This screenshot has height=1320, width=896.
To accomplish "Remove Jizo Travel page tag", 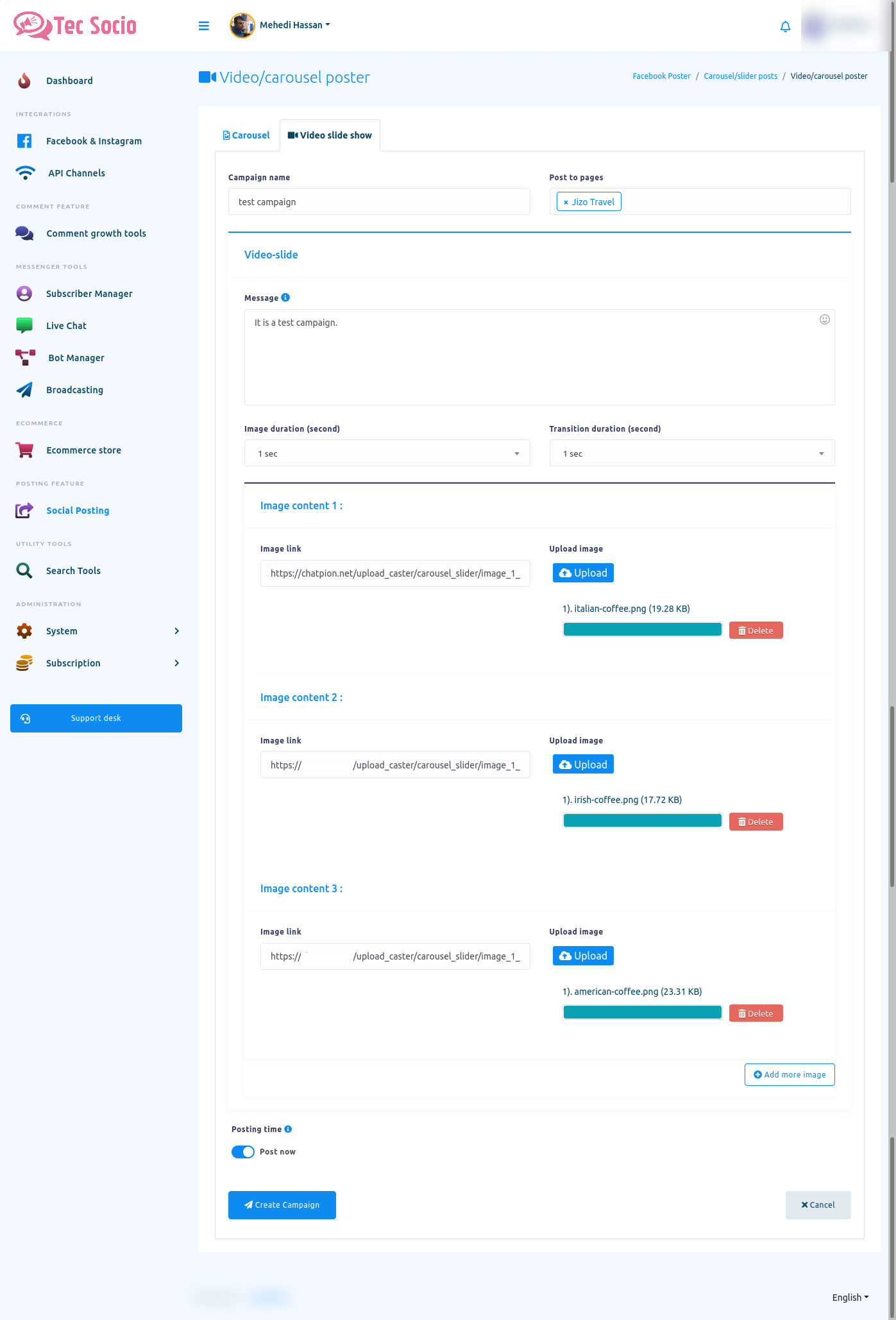I will point(566,202).
